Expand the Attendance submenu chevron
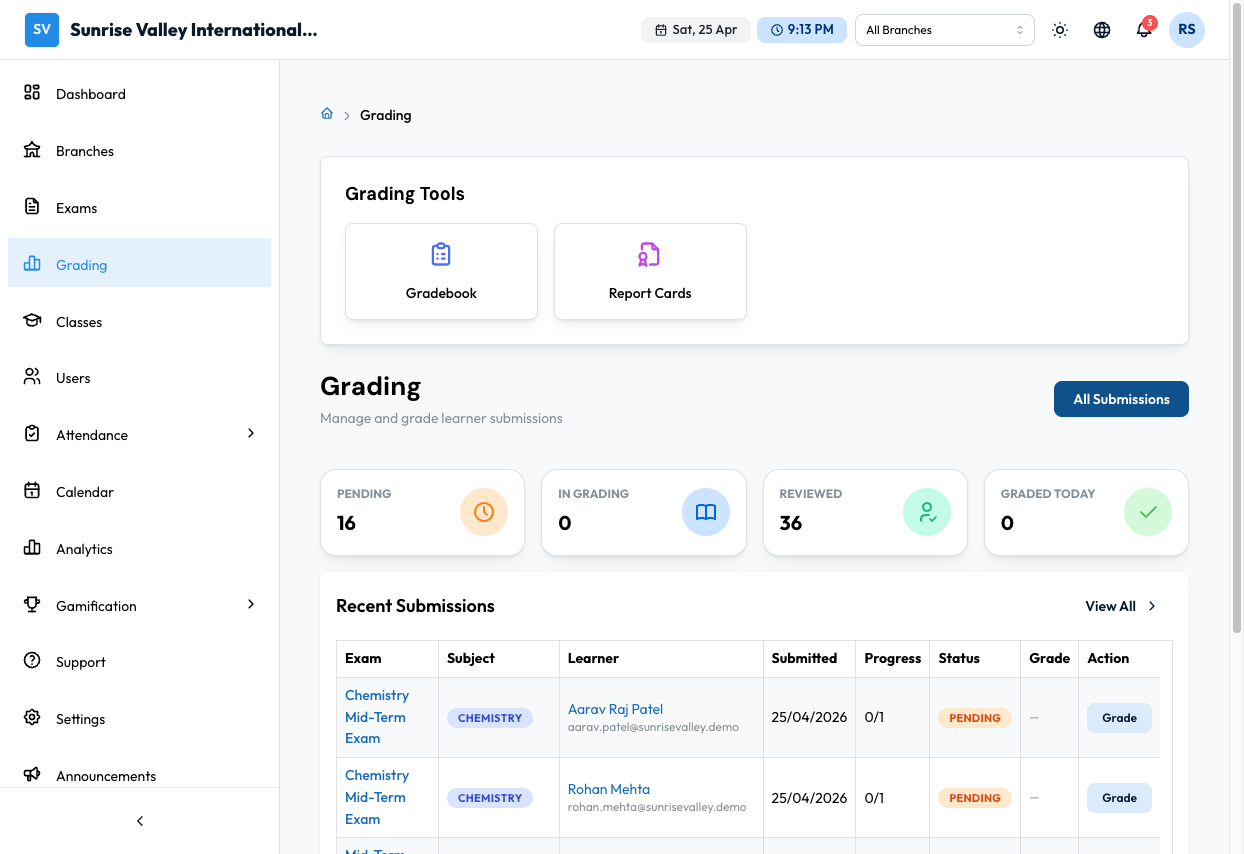 pos(251,434)
